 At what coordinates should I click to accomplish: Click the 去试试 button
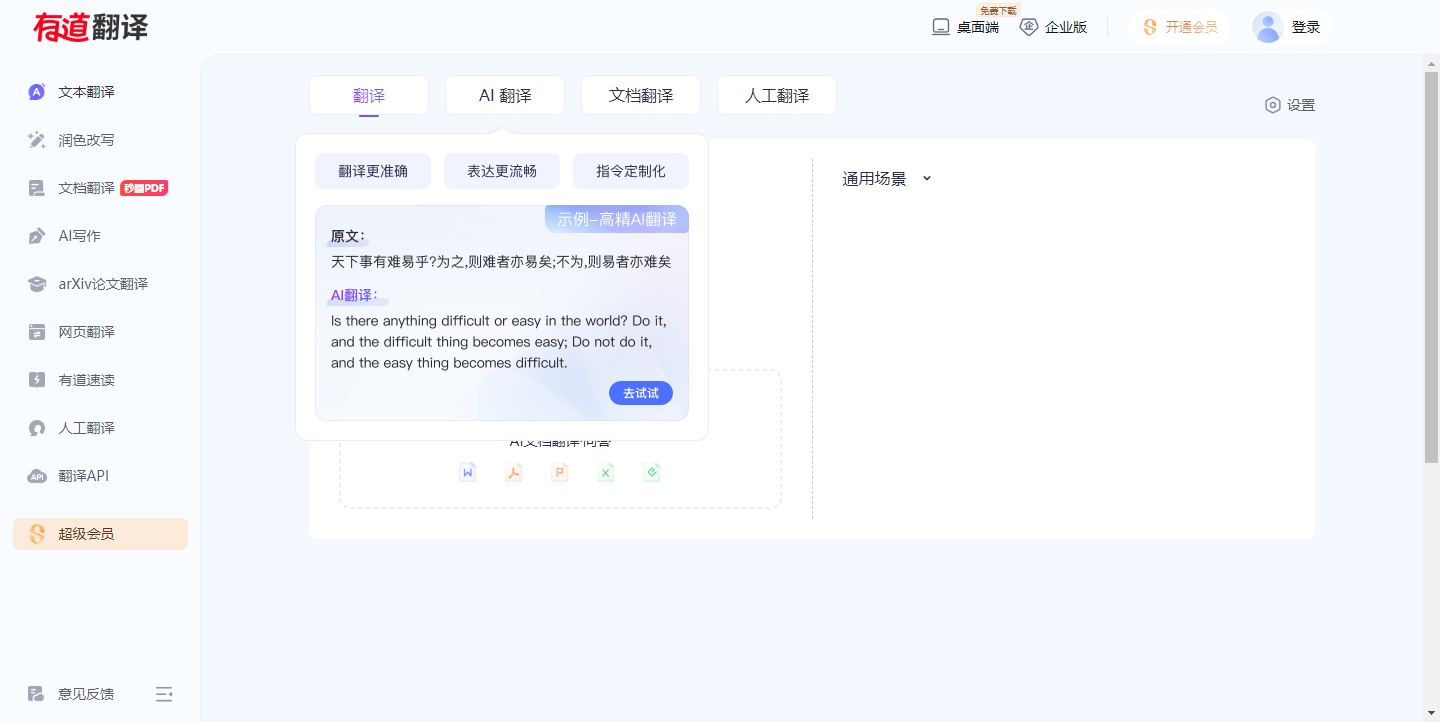(x=641, y=393)
